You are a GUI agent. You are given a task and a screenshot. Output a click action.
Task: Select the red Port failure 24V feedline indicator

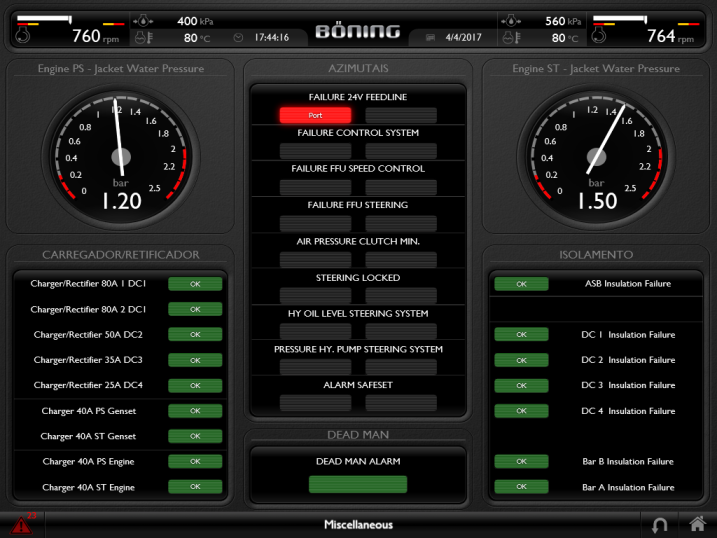(316, 115)
